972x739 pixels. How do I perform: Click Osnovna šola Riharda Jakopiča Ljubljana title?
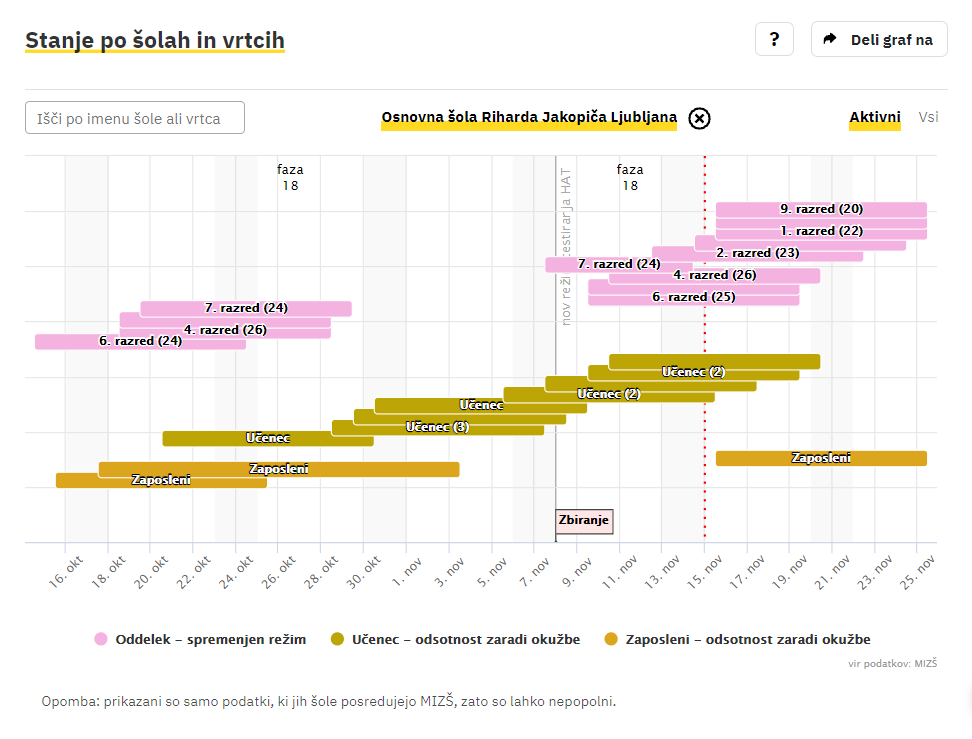(x=529, y=118)
